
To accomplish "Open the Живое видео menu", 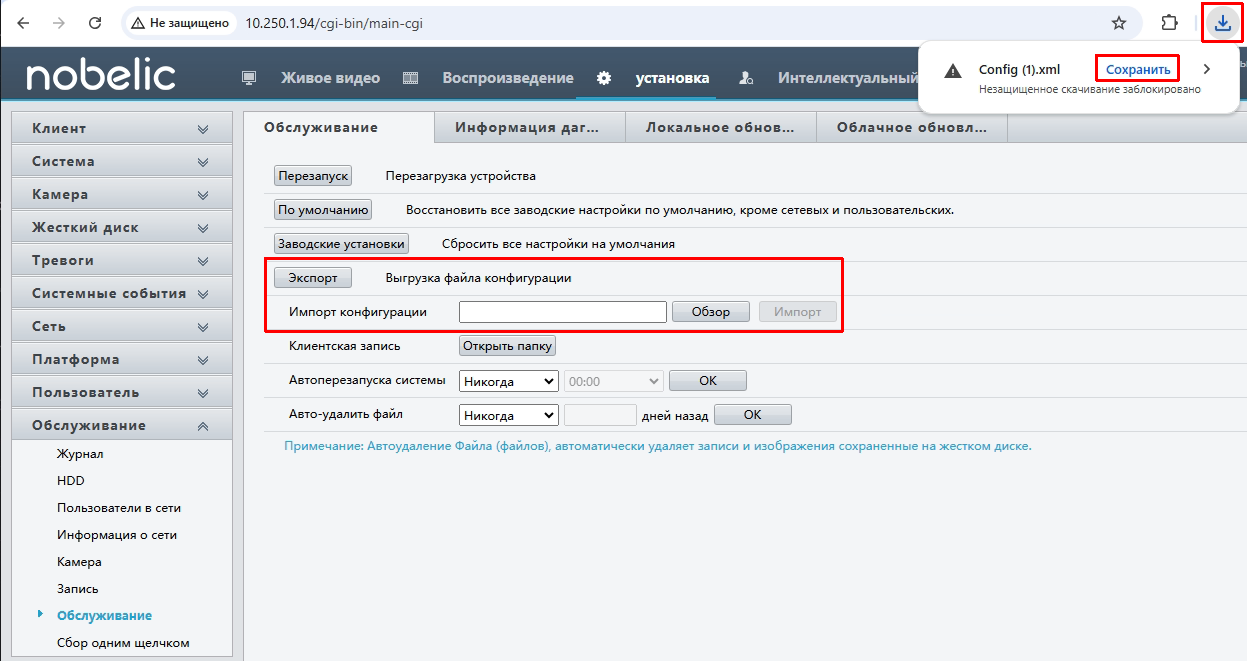I will 330,78.
